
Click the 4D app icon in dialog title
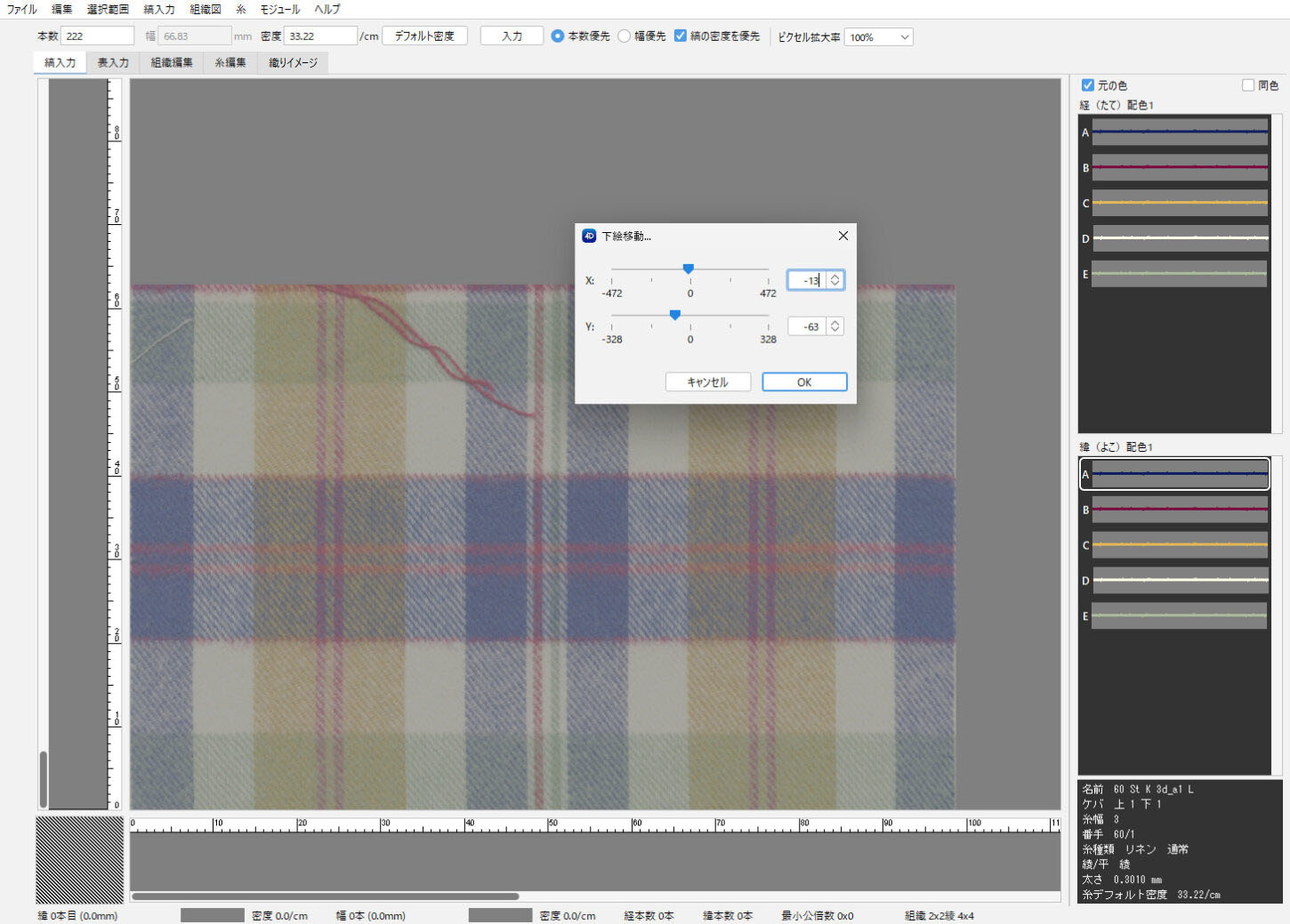(588, 236)
